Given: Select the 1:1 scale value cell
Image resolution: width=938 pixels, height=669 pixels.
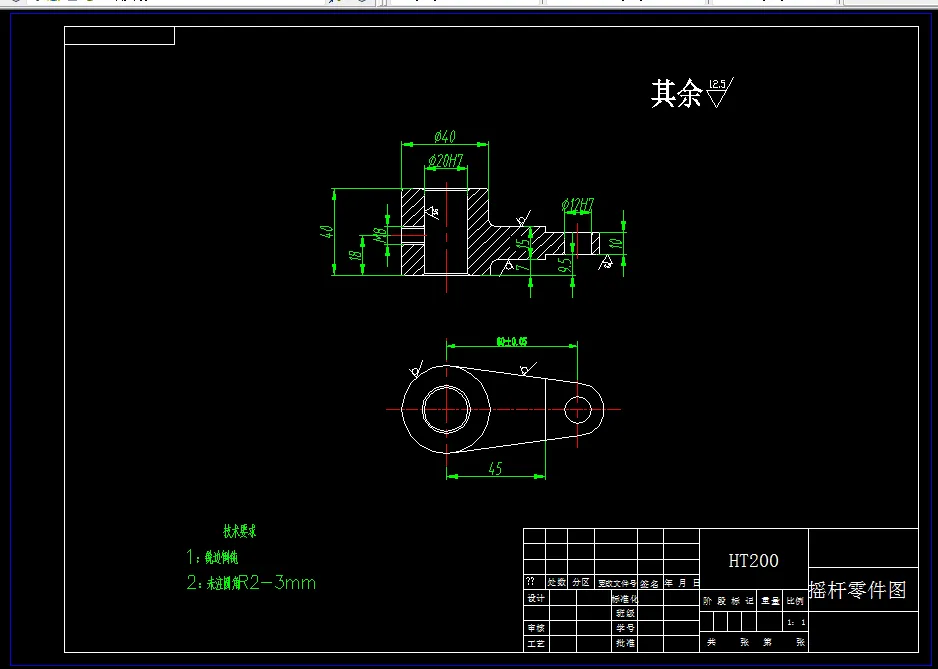Looking at the screenshot, I should 796,622.
